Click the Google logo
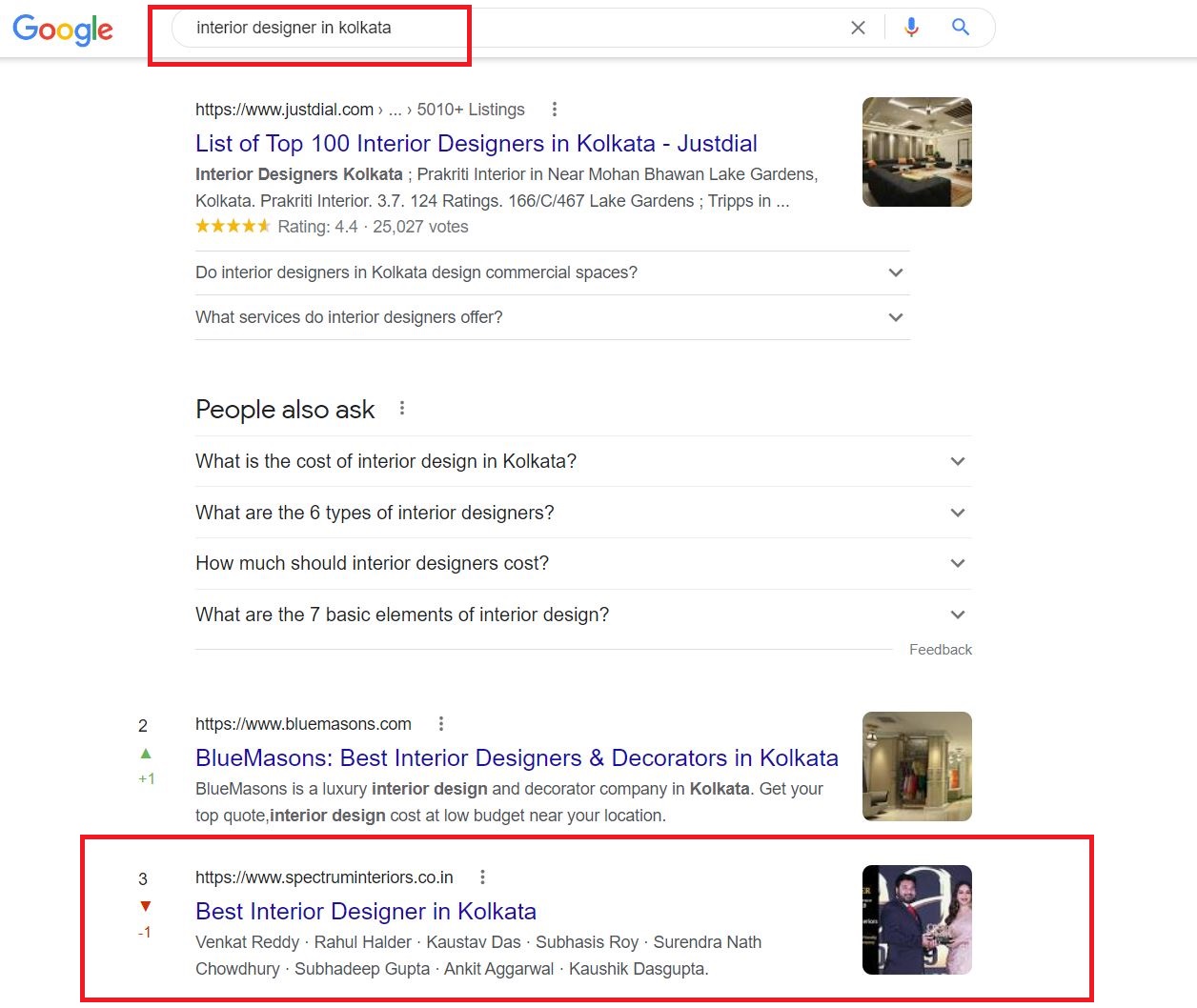Image resolution: width=1197 pixels, height=1008 pixels. point(63,29)
